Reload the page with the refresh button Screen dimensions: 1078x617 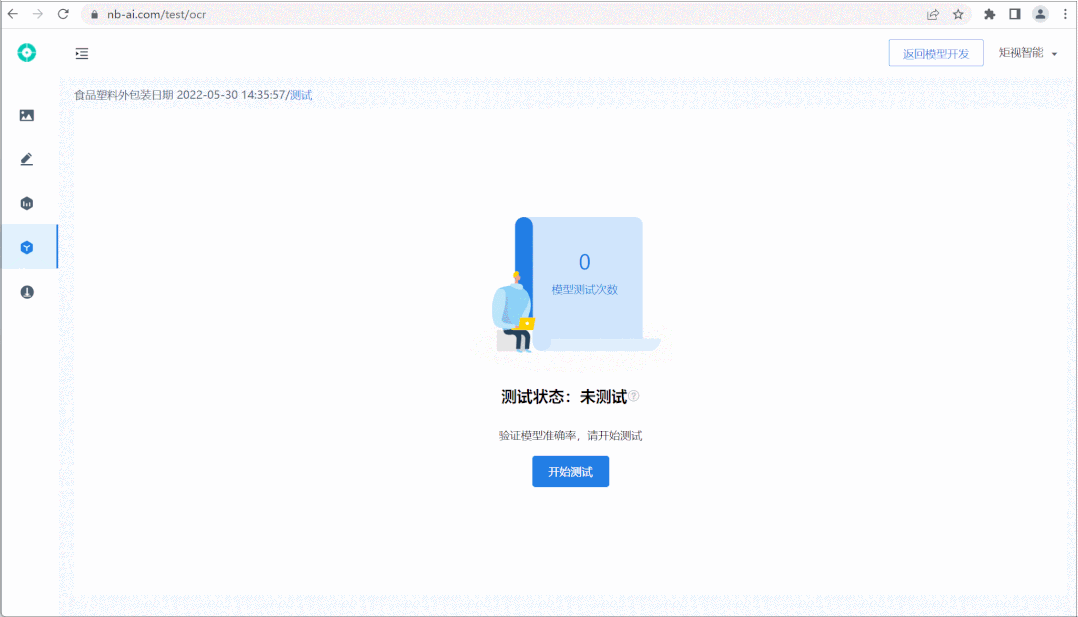pyautogui.click(x=63, y=14)
